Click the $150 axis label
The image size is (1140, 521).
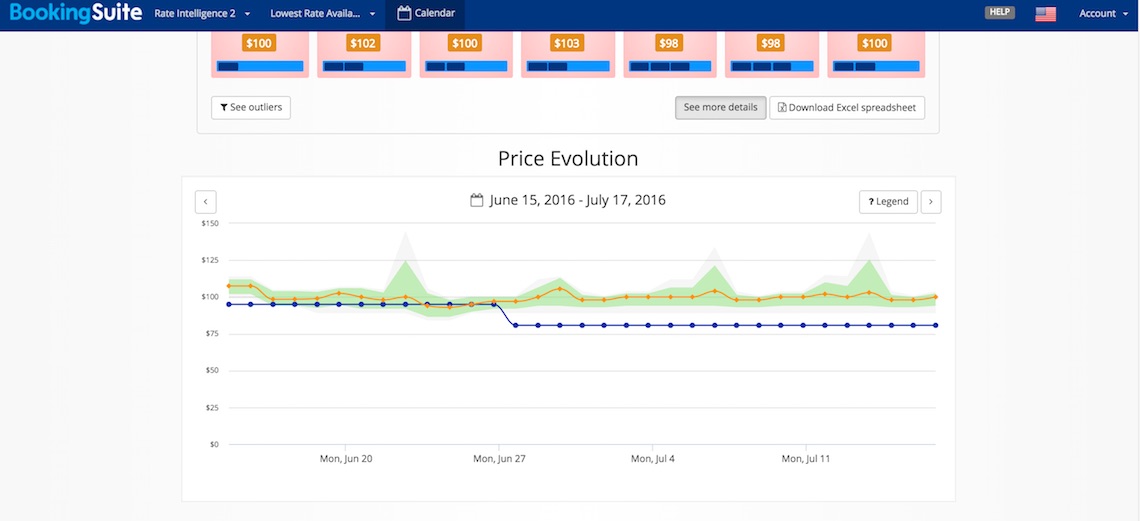(210, 223)
